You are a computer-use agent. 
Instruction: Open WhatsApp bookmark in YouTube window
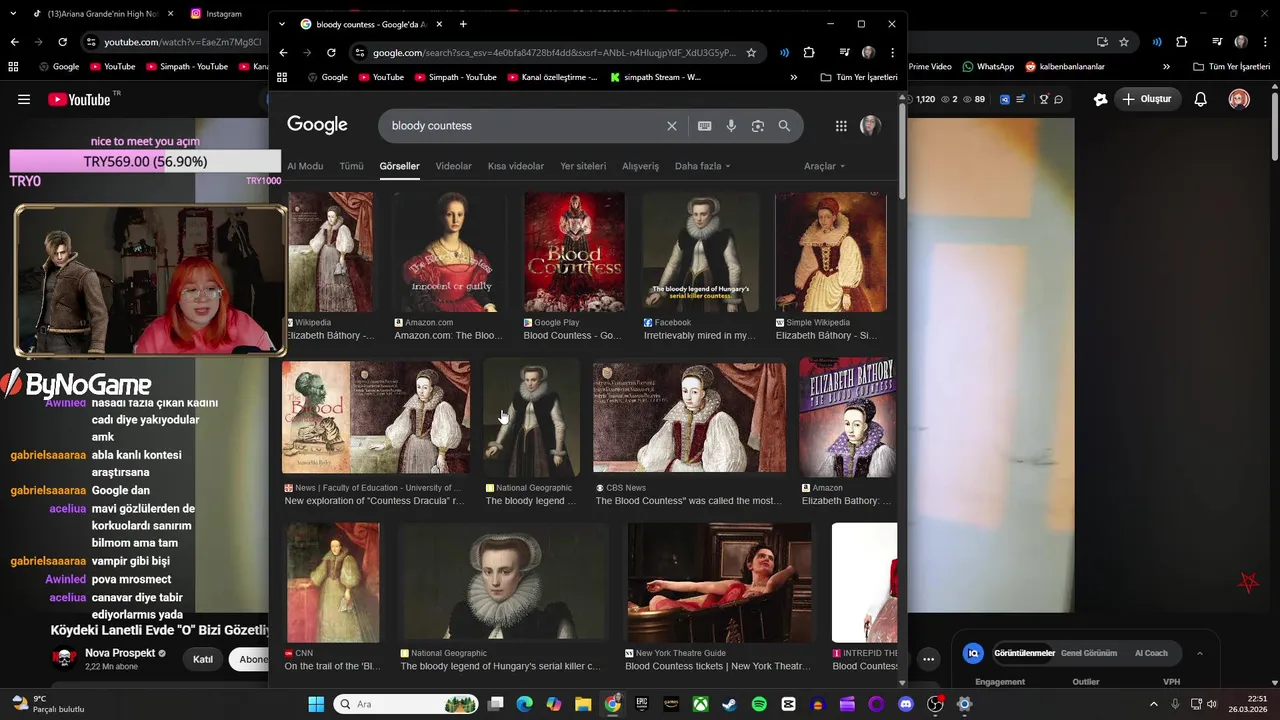pyautogui.click(x=988, y=67)
